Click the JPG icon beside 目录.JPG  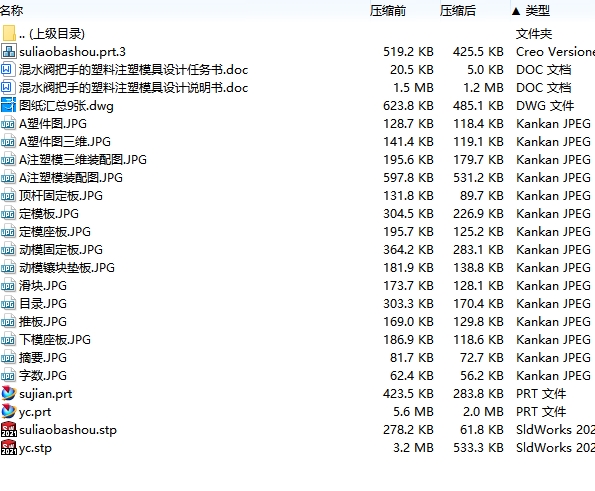(8, 304)
